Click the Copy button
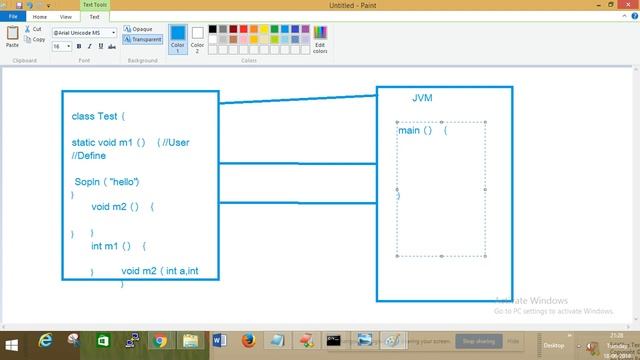This screenshot has height=360, width=640. point(35,39)
